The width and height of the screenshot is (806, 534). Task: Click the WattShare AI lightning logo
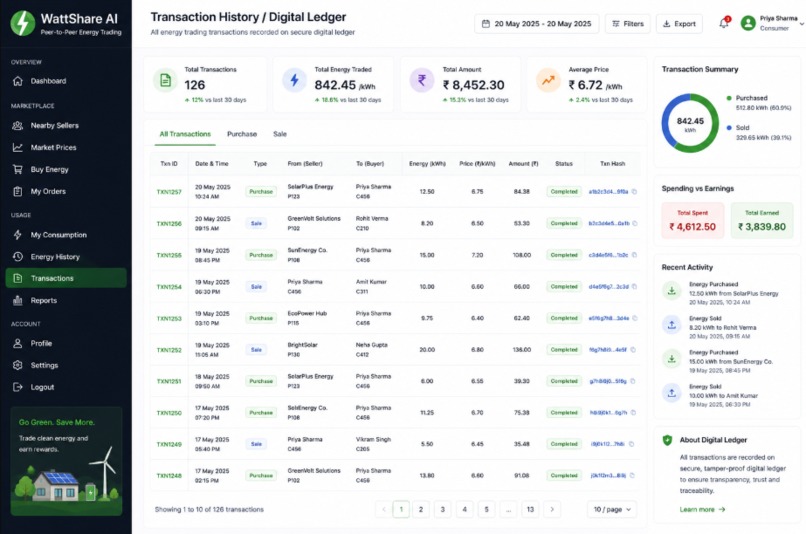pyautogui.click(x=23, y=23)
